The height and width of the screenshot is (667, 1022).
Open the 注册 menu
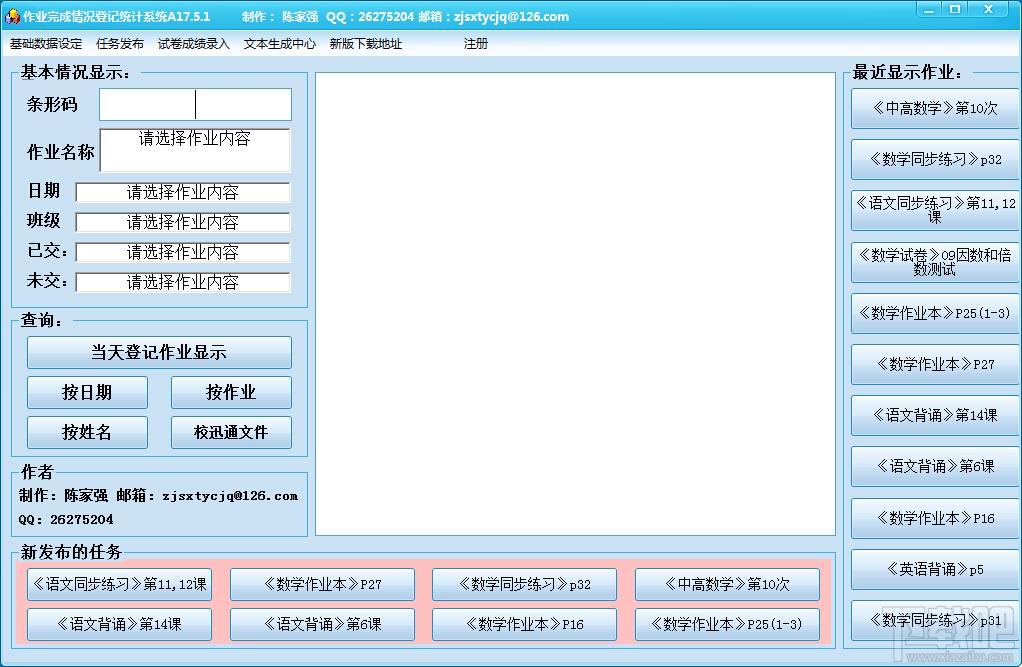coord(476,44)
